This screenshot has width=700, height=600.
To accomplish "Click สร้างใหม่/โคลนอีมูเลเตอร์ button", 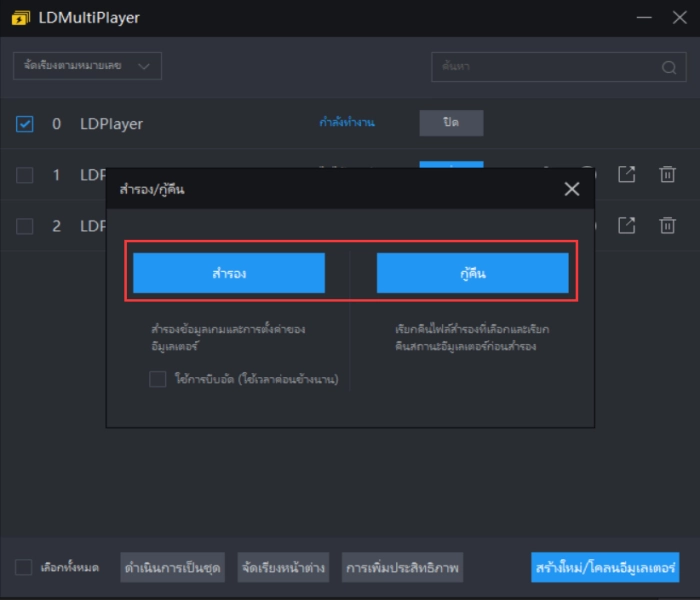I will point(605,567).
